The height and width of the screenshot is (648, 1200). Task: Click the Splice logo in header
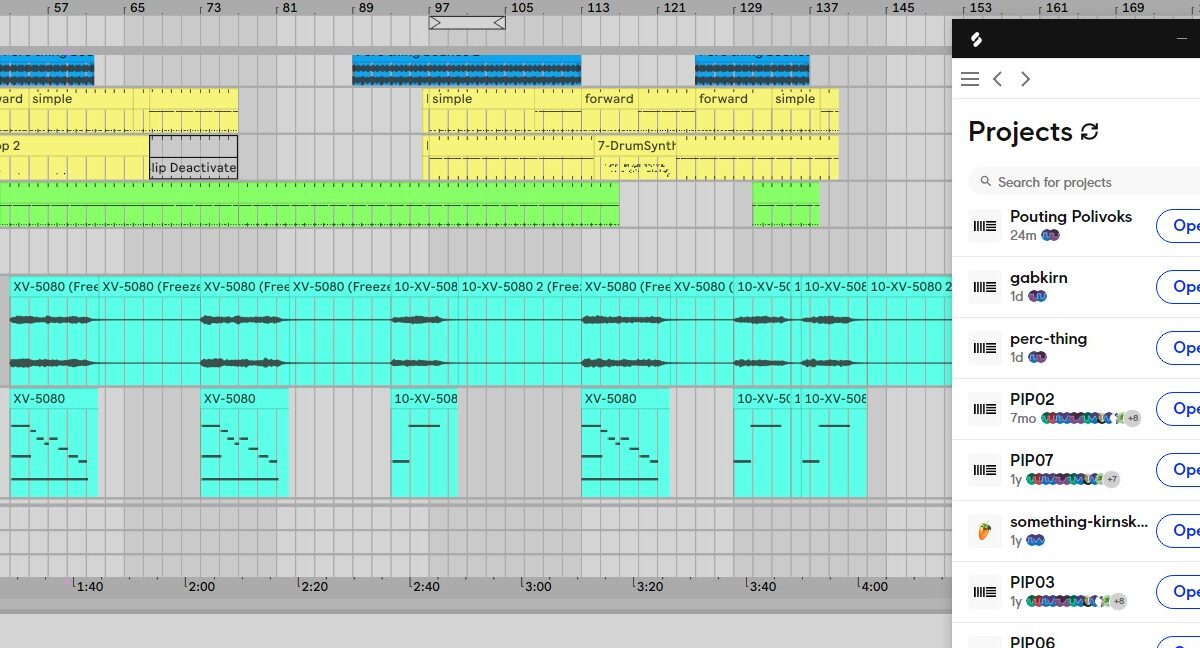click(977, 40)
